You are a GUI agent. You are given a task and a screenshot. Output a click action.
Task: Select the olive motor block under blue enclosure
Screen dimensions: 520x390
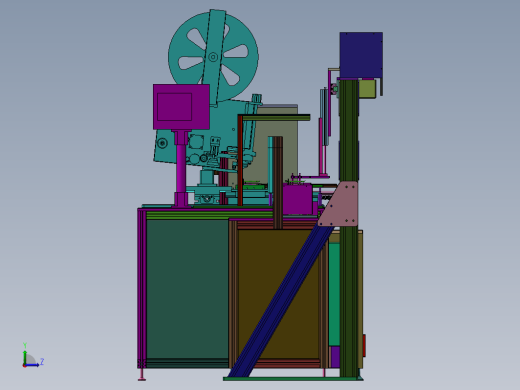(367, 89)
